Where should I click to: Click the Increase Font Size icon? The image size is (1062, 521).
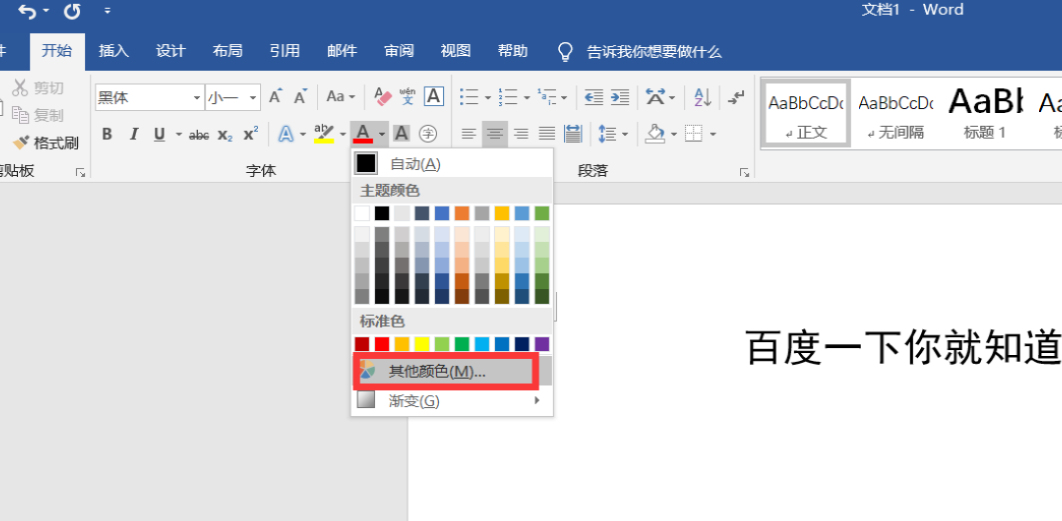pos(276,97)
